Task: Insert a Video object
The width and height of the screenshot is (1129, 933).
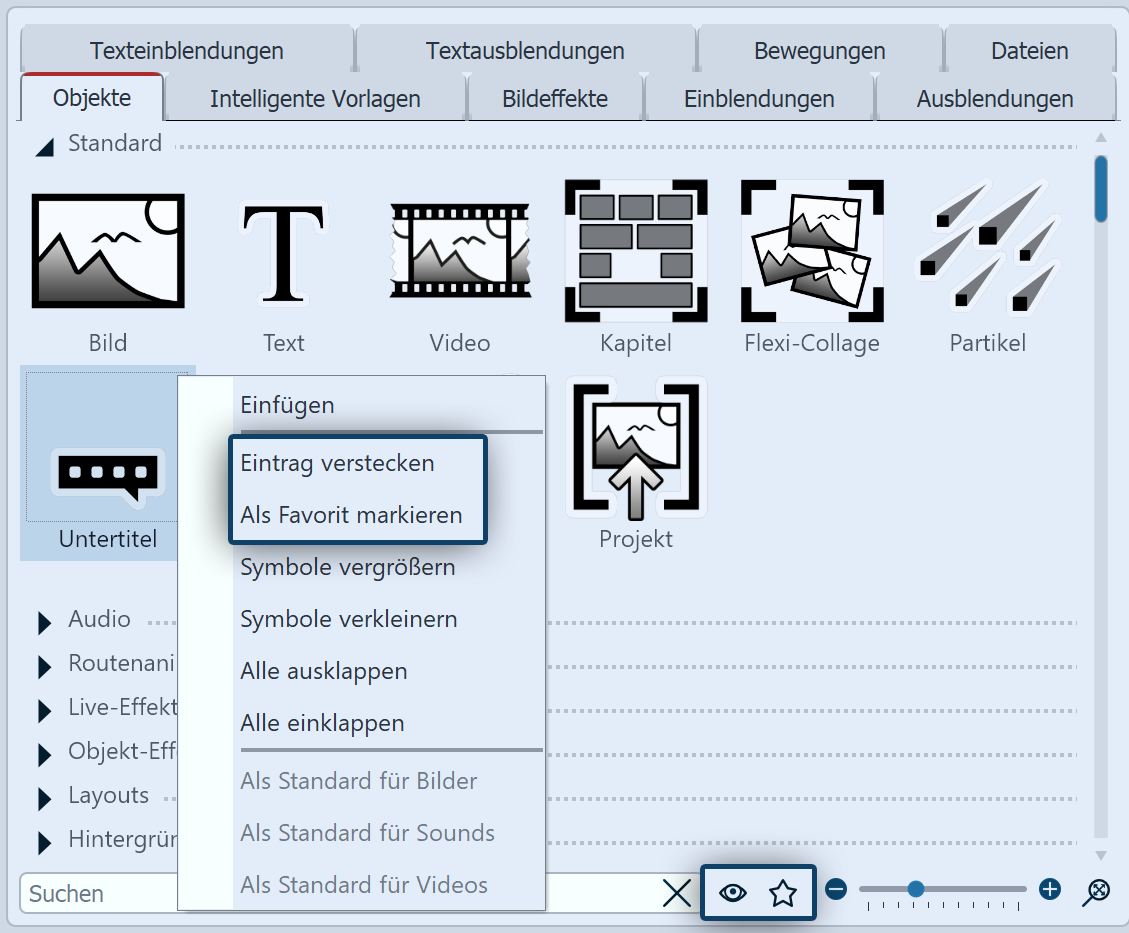Action: [459, 250]
